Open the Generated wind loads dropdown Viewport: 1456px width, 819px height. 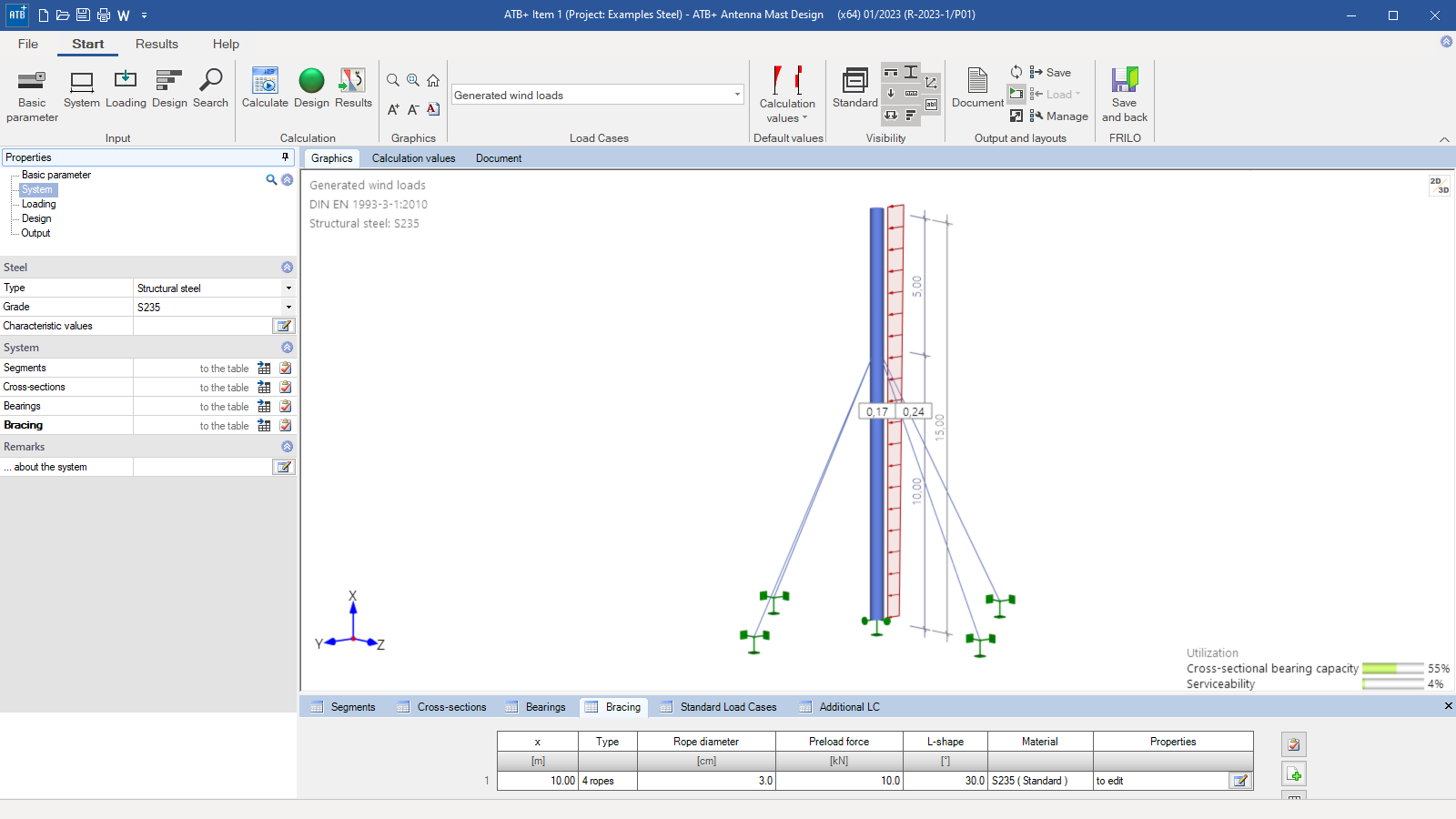coord(737,95)
